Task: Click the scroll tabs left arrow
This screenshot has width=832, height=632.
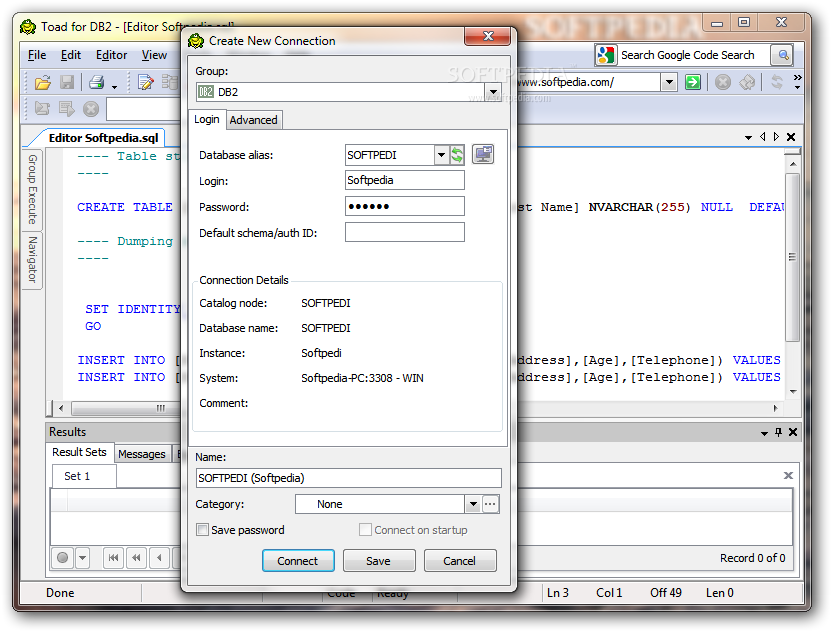Action: [762, 137]
